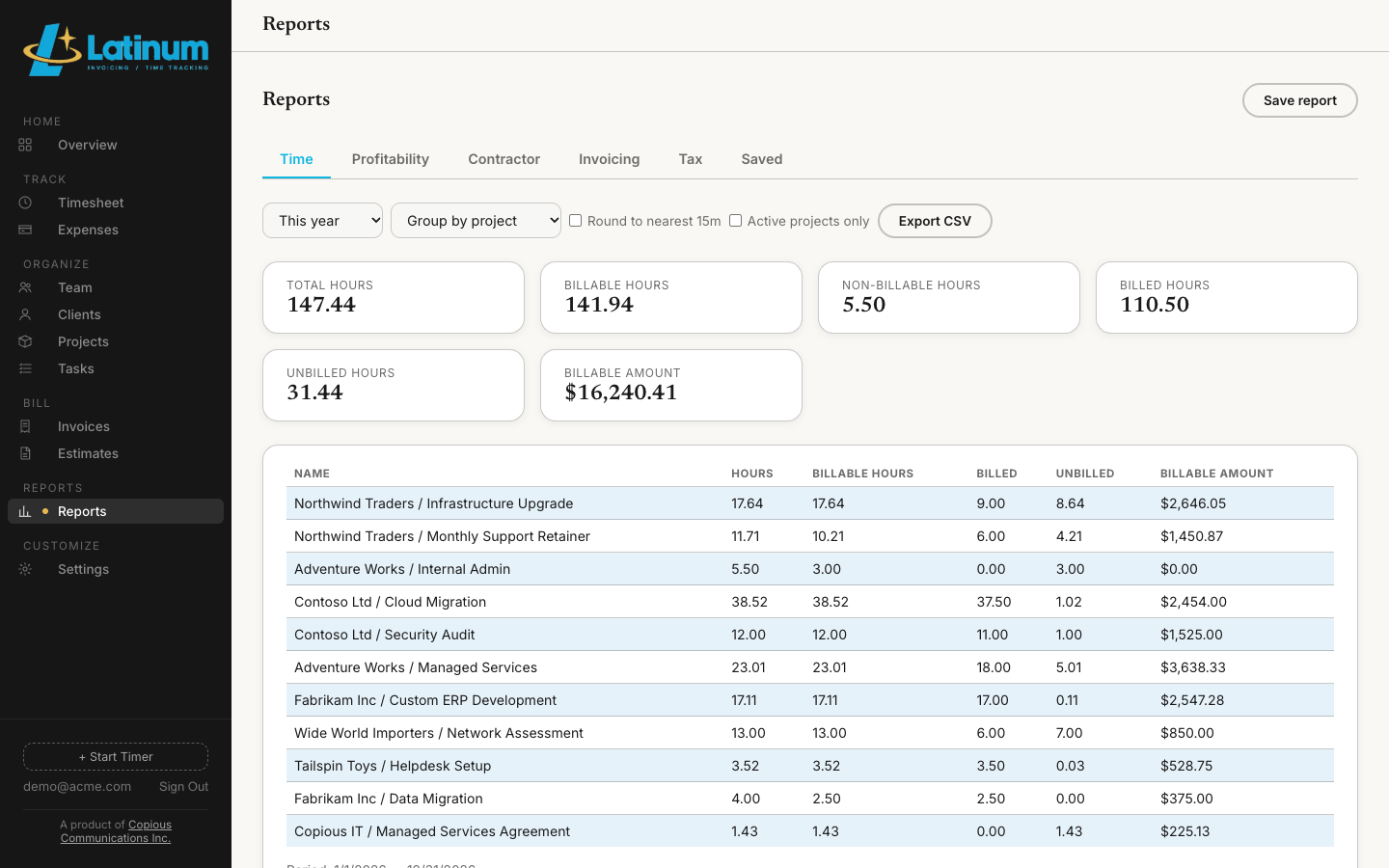
Task: Check Active projects only
Action: tap(735, 221)
